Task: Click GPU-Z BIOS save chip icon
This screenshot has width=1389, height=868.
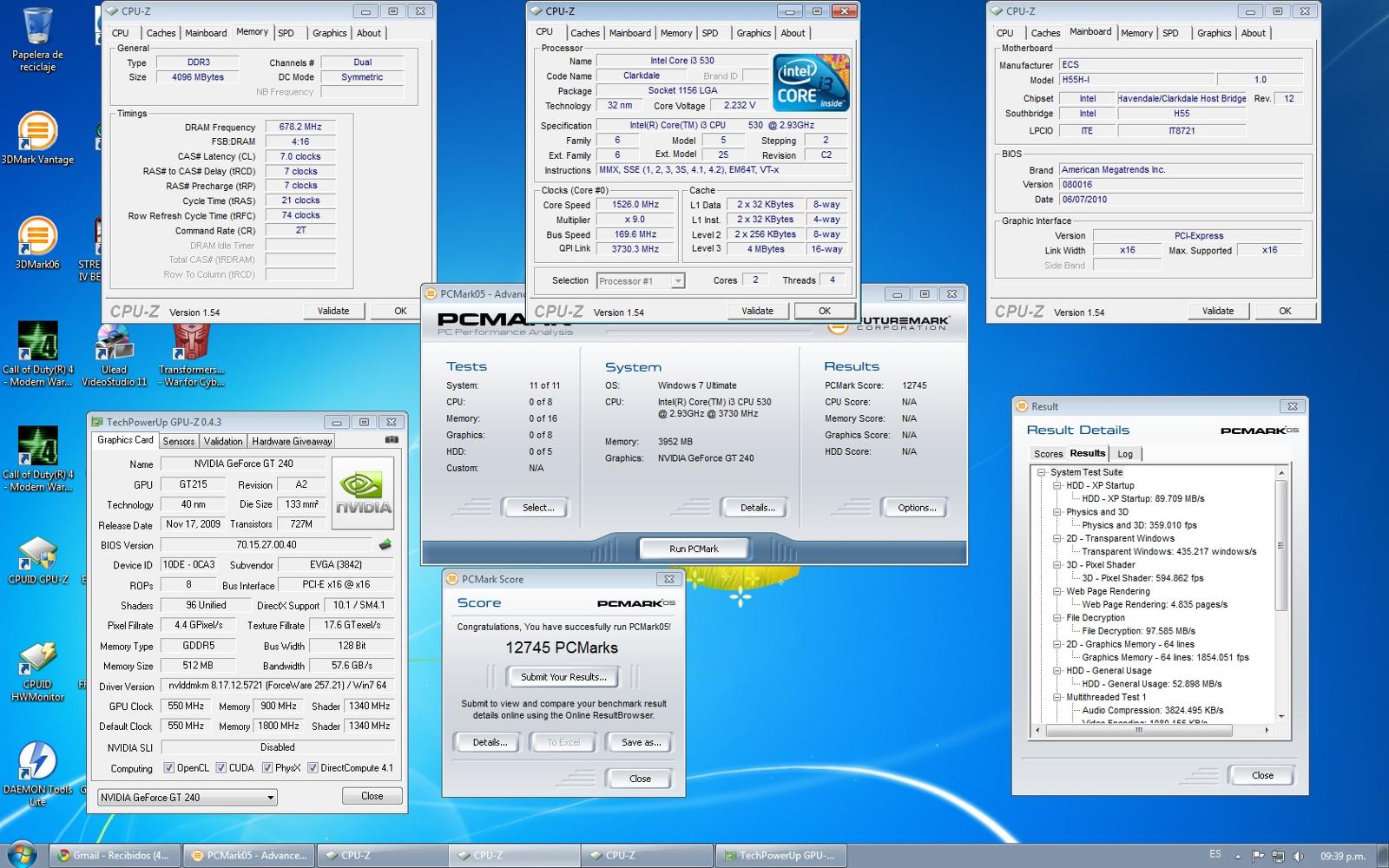Action: (385, 545)
